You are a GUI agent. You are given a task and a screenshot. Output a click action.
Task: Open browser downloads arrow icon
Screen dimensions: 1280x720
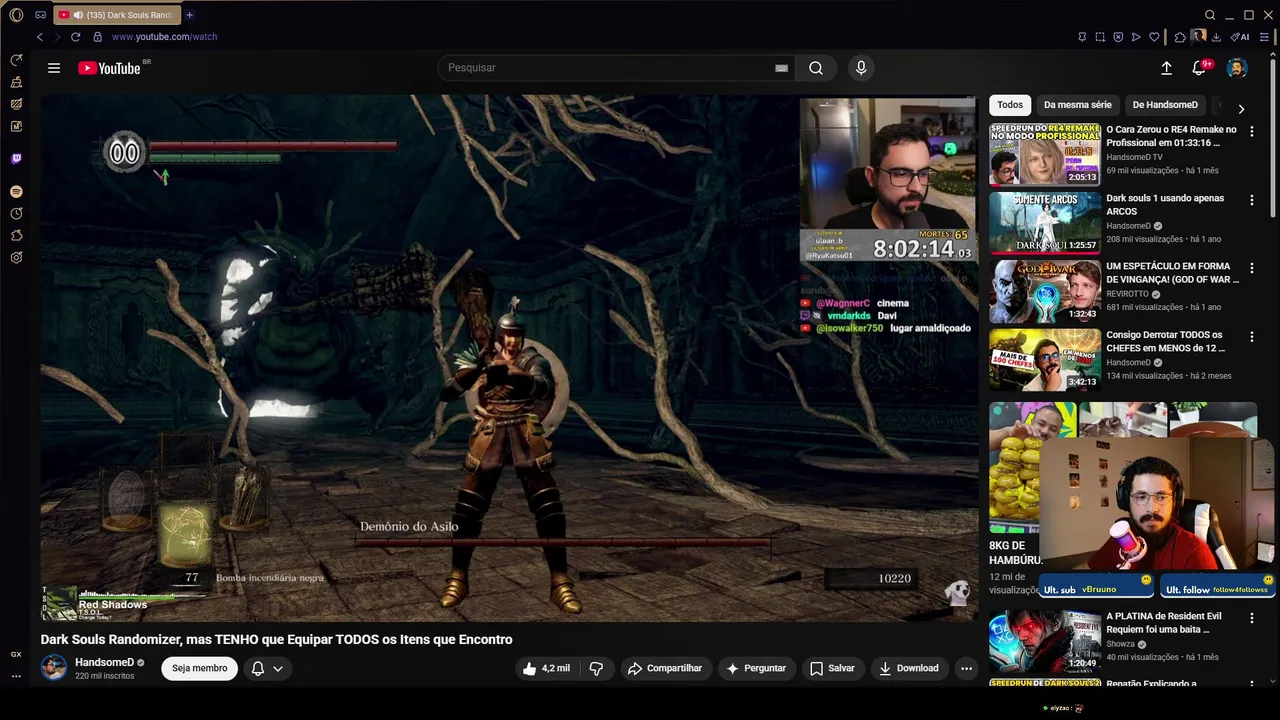[x=1217, y=37]
